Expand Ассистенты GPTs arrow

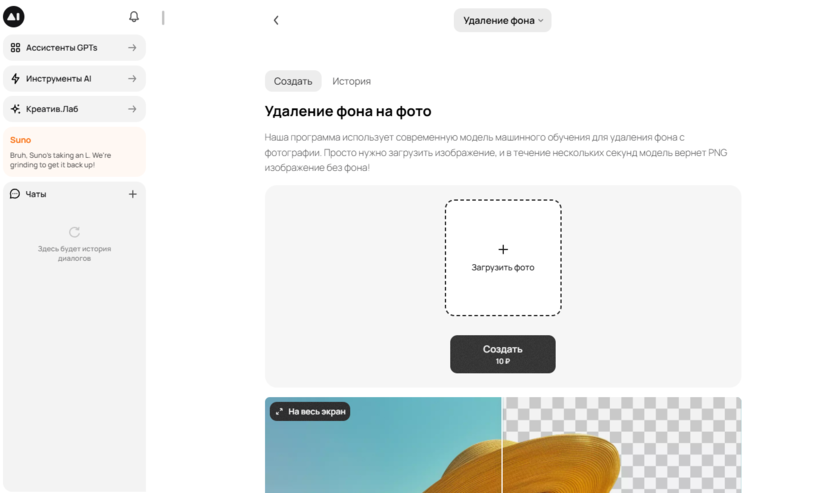coord(132,48)
